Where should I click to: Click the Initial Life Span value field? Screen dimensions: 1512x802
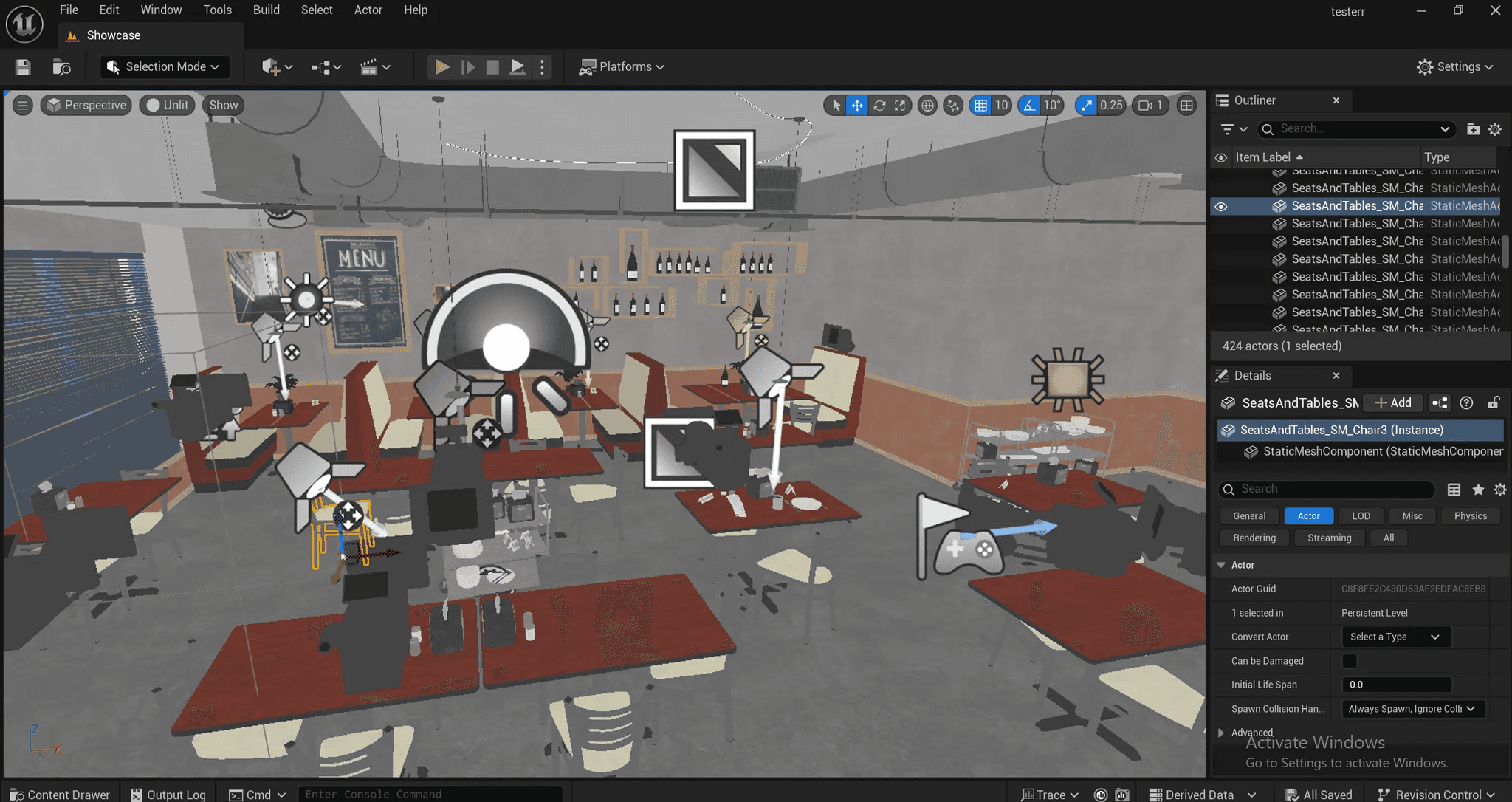(x=1395, y=685)
